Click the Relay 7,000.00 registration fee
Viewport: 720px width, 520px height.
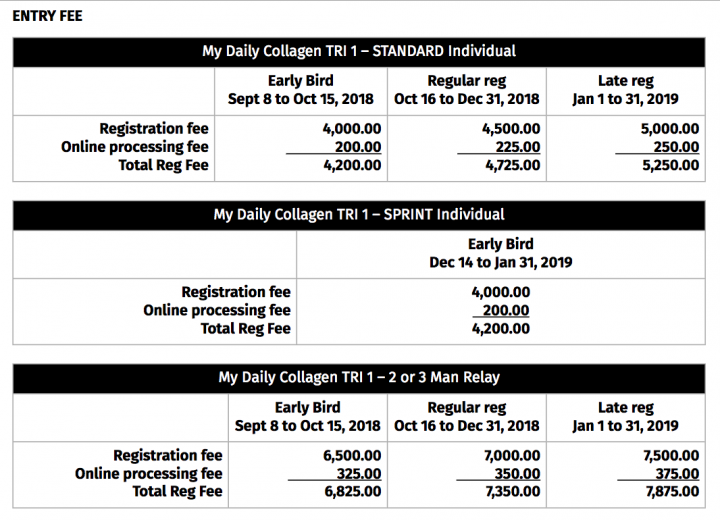point(512,456)
